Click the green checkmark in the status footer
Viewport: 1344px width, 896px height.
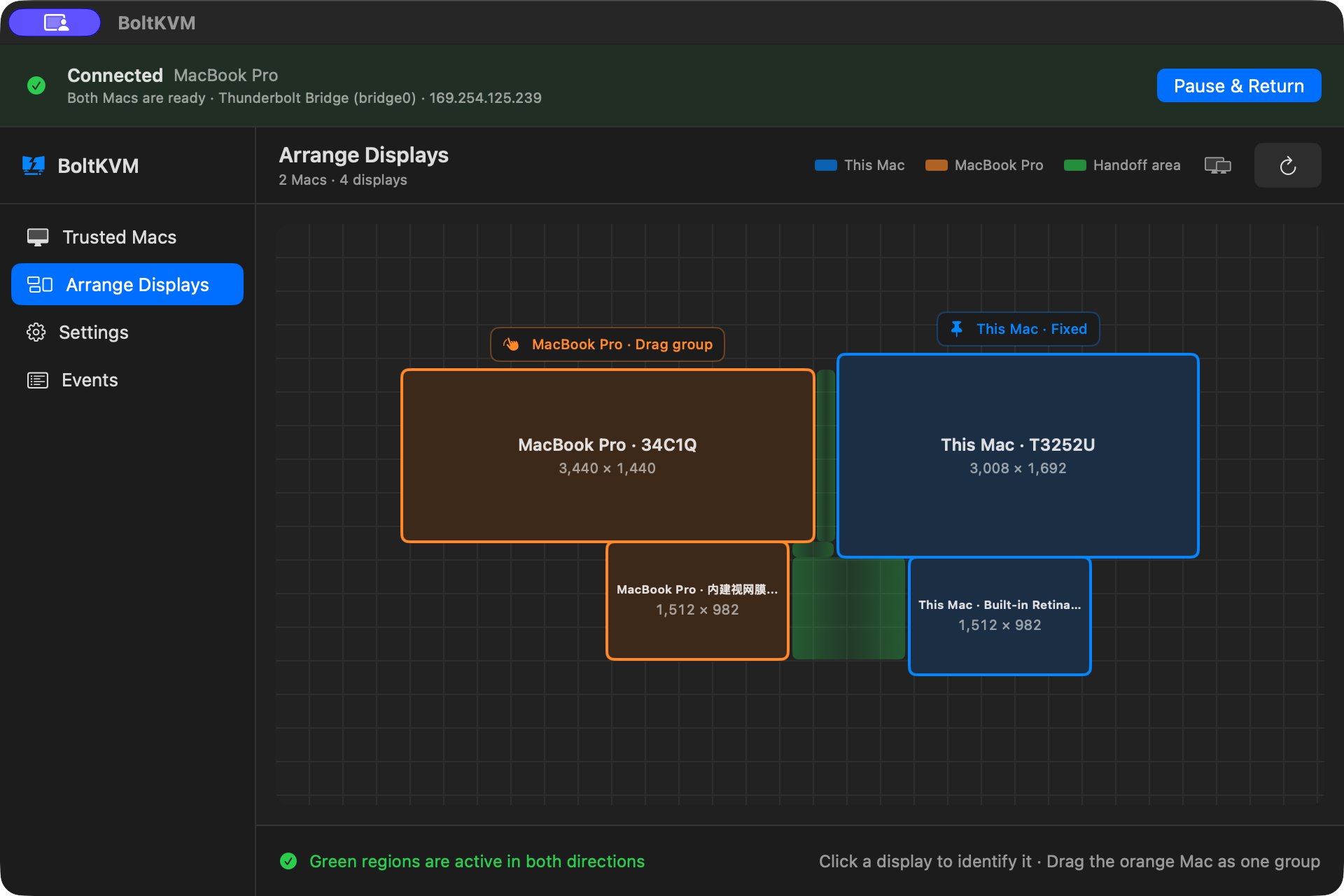[288, 861]
